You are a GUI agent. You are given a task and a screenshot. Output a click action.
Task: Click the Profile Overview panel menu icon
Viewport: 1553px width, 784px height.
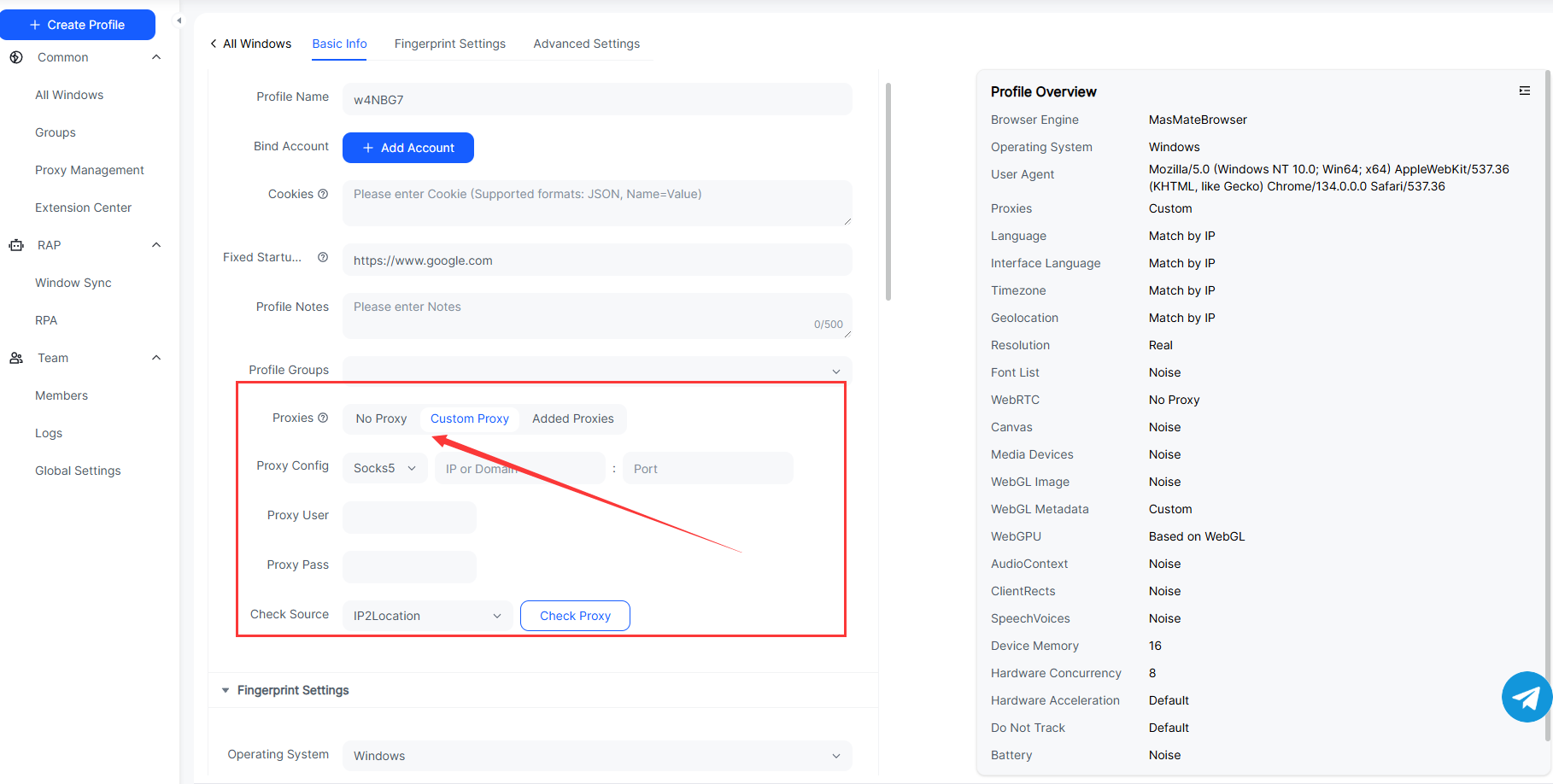click(x=1524, y=91)
